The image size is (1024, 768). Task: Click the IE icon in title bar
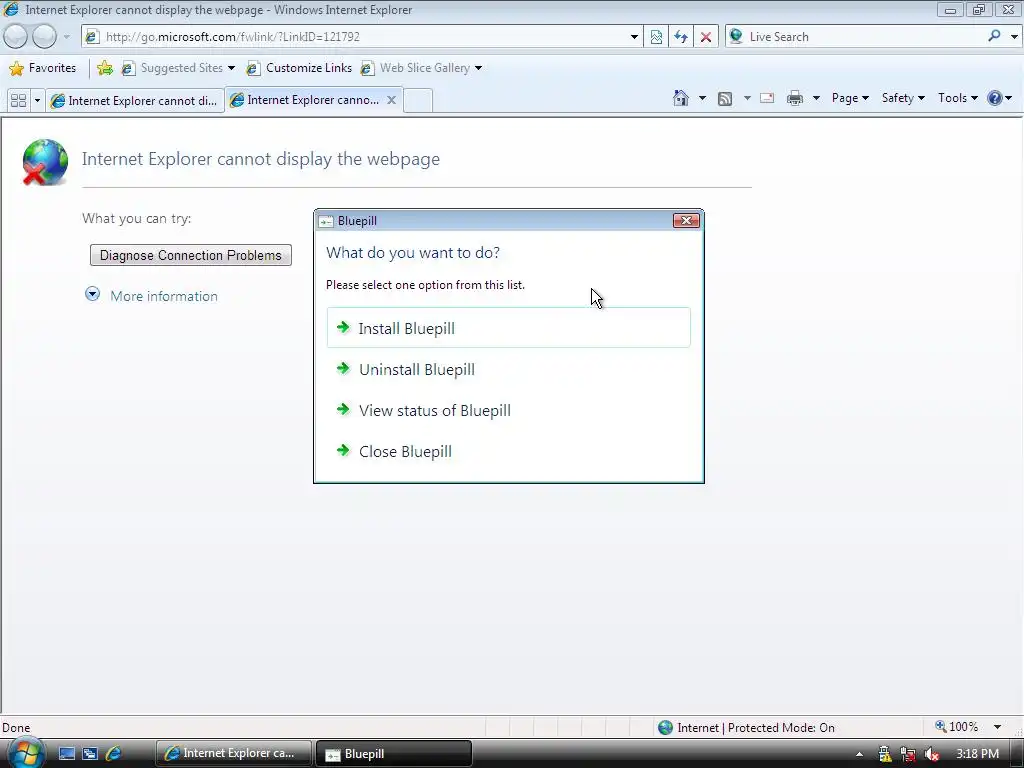click(11, 9)
